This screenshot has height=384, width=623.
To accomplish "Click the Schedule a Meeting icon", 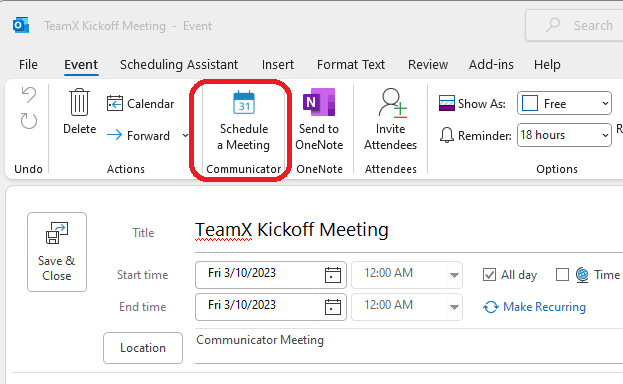I will point(244,103).
